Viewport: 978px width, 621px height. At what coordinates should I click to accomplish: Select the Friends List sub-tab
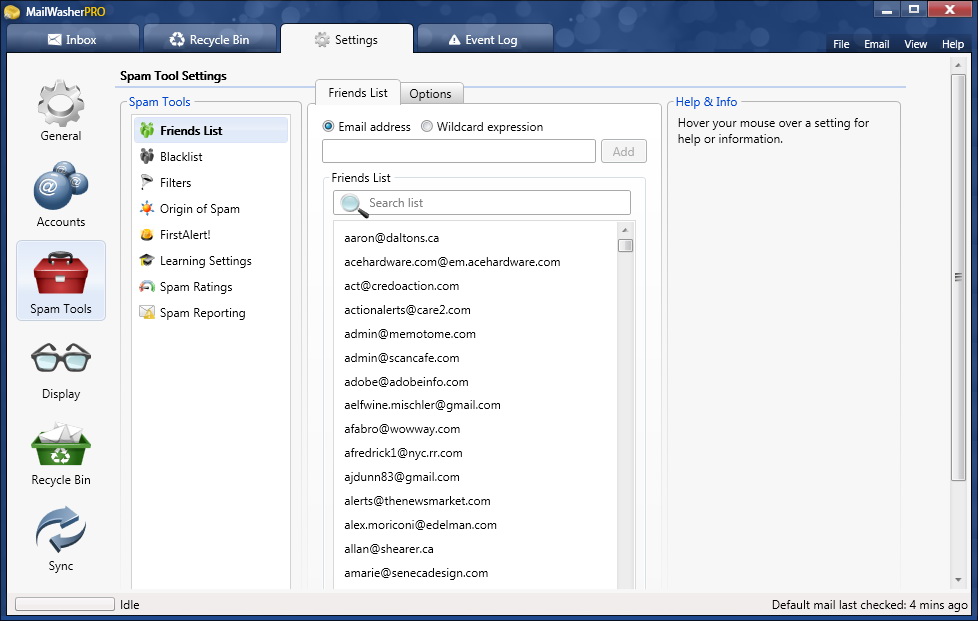(357, 93)
